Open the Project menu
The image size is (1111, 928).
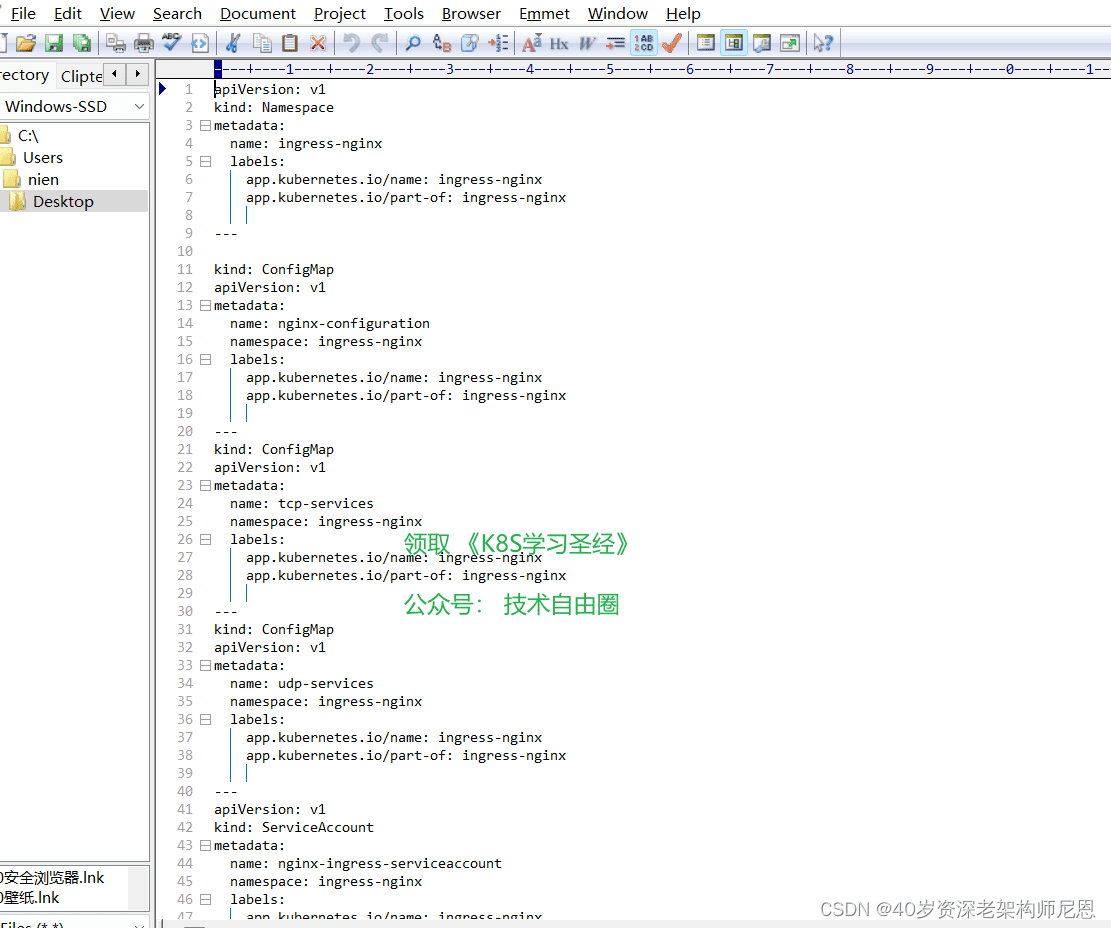point(340,13)
